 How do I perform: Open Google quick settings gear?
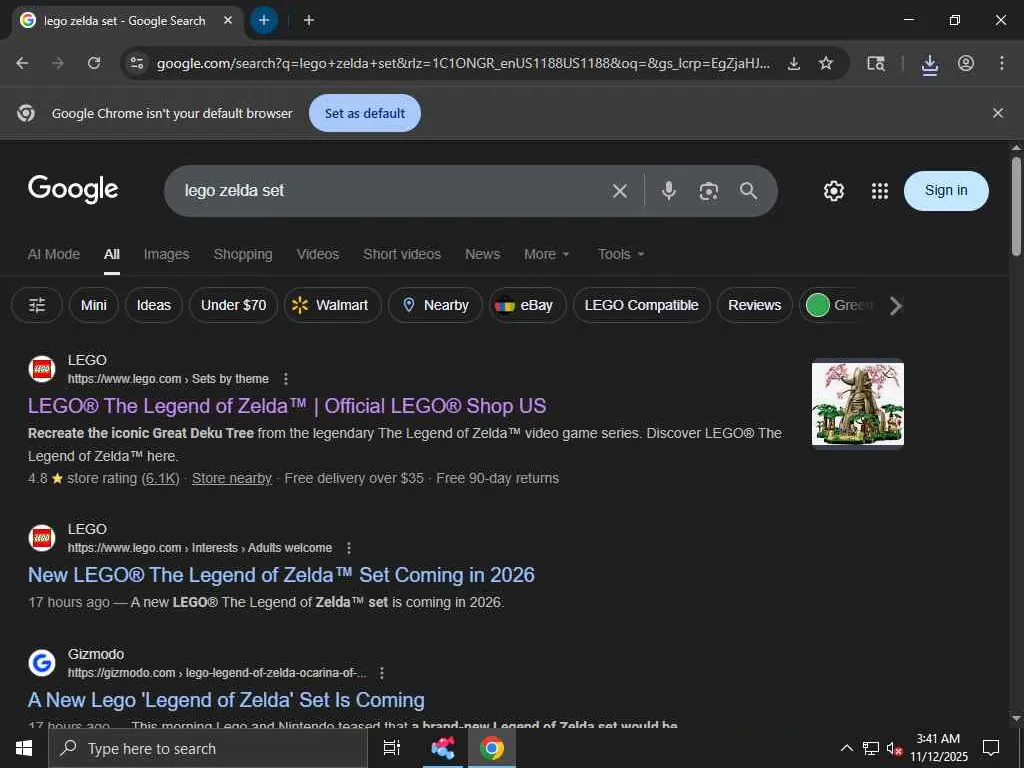[x=833, y=191]
